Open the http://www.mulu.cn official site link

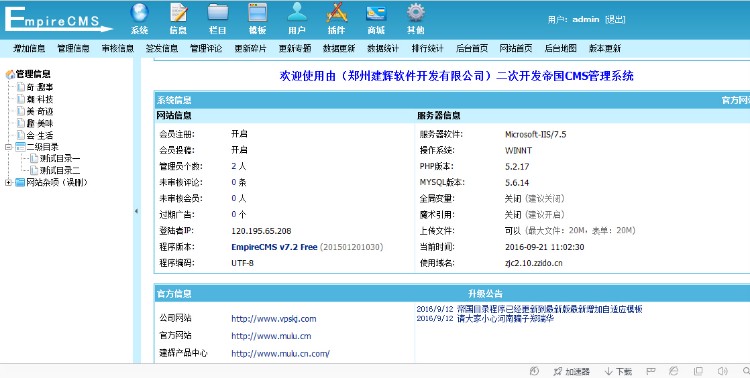pos(271,336)
